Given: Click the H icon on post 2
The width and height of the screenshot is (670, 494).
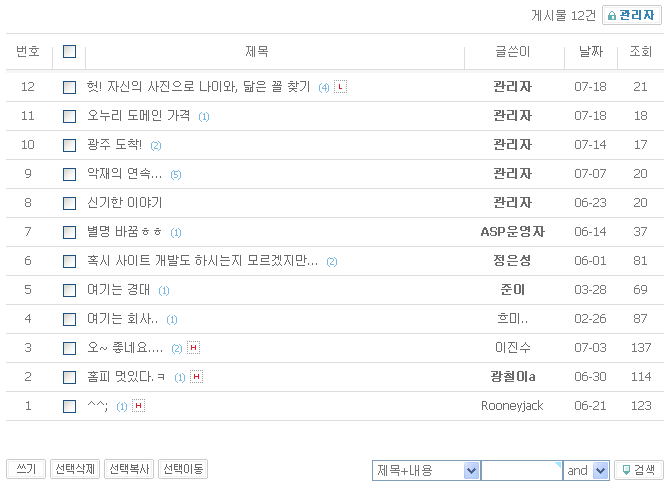Looking at the screenshot, I should (196, 376).
